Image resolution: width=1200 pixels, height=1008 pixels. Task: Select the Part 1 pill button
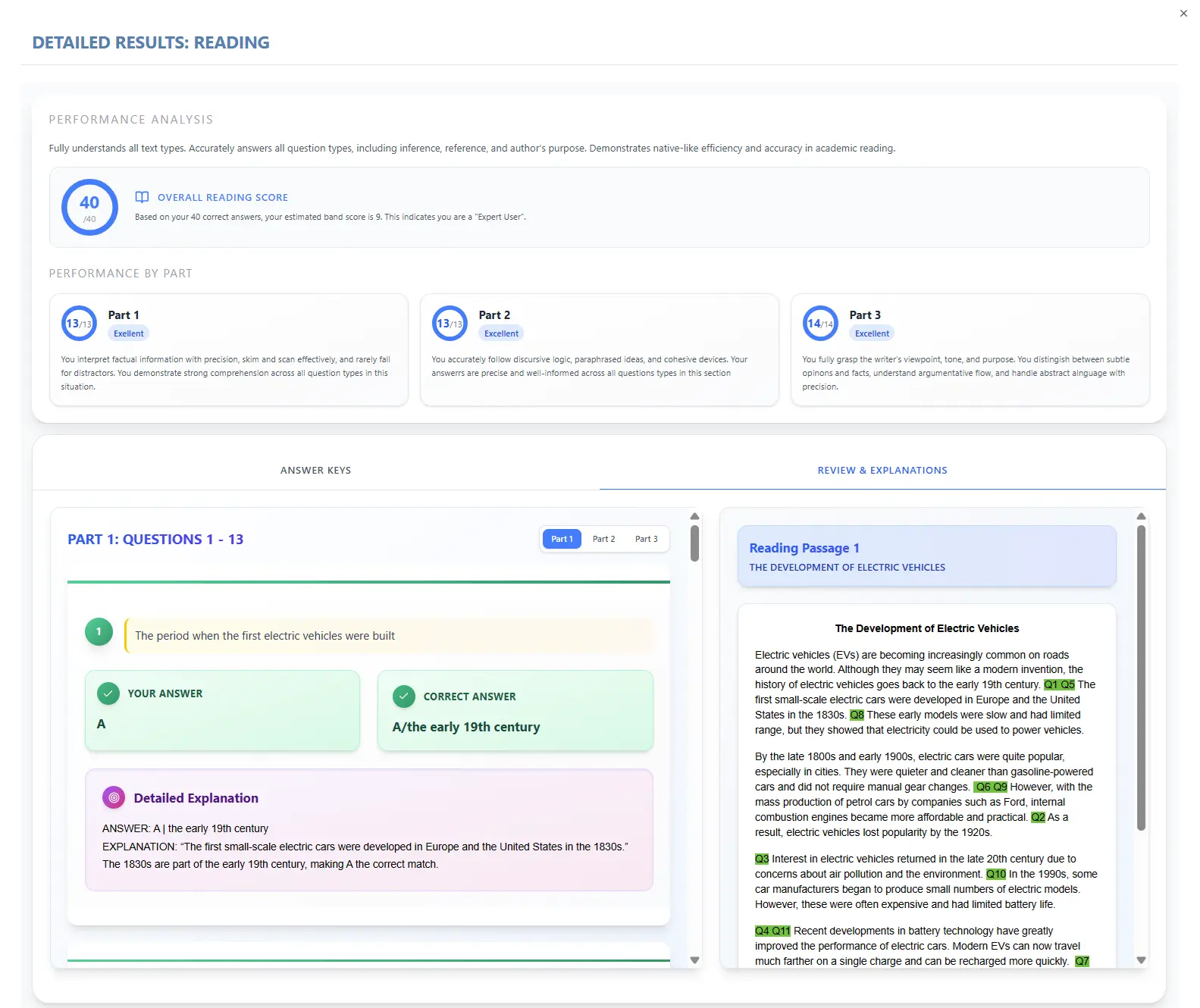[x=562, y=539]
